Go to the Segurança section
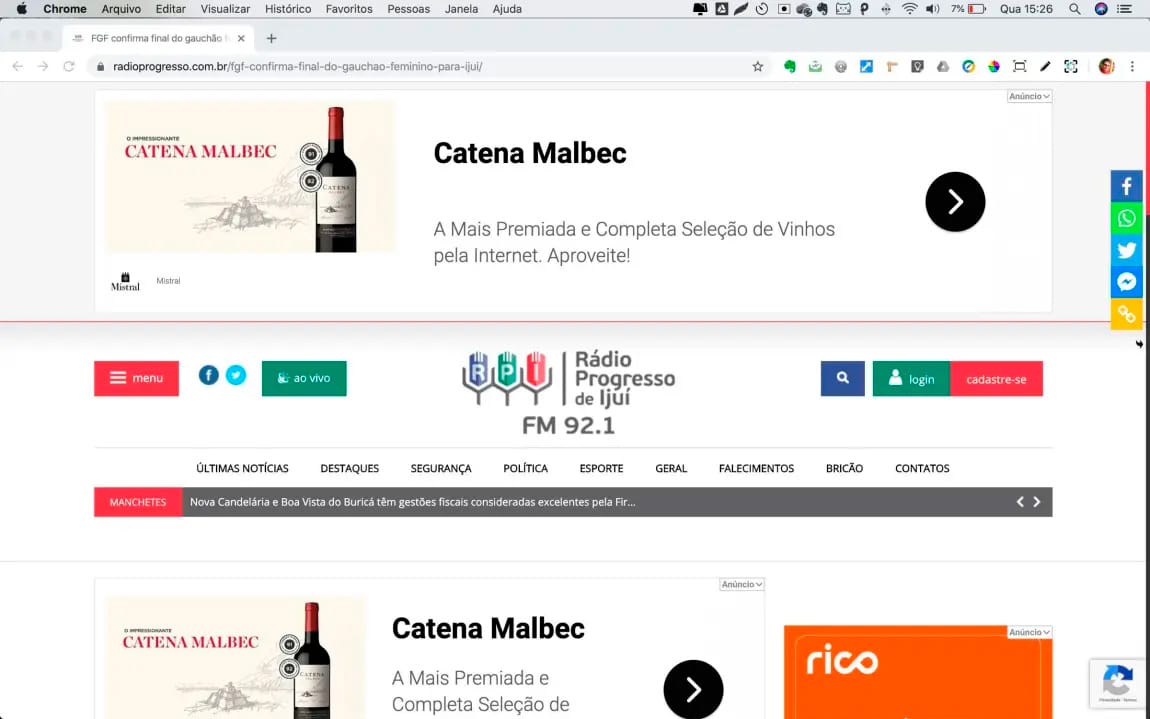 (441, 468)
